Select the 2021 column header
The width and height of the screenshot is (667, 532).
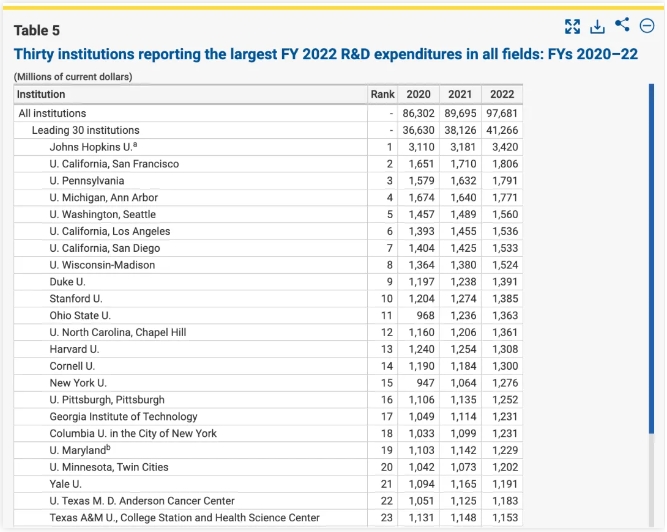pyautogui.click(x=460, y=94)
